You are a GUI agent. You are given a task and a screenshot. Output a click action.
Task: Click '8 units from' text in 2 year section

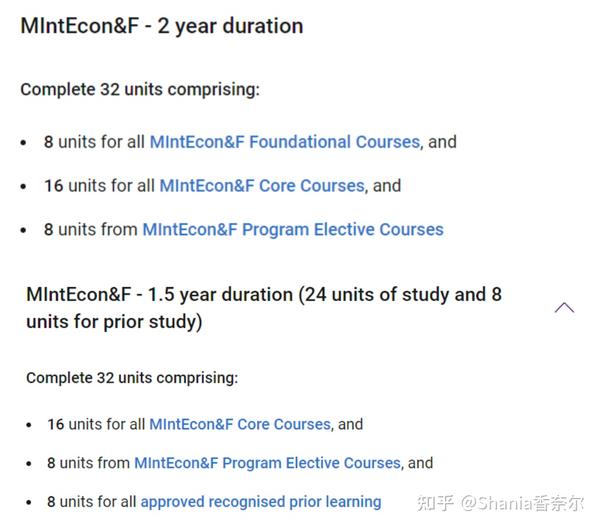(x=91, y=230)
